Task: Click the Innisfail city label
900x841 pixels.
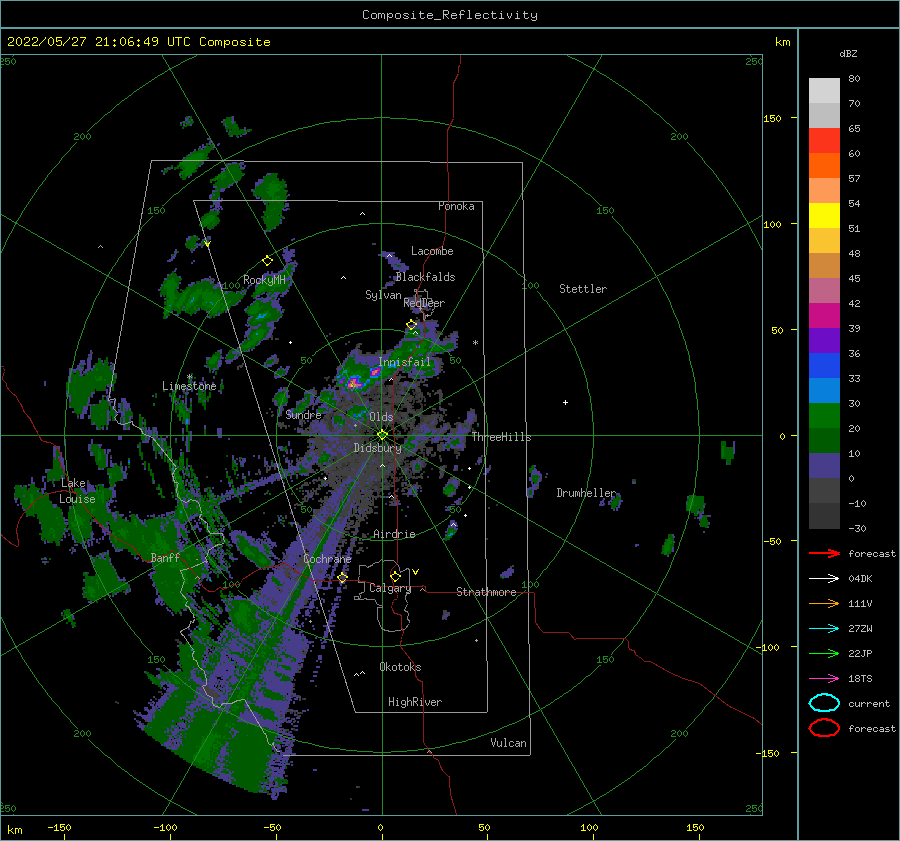Action: tap(404, 362)
